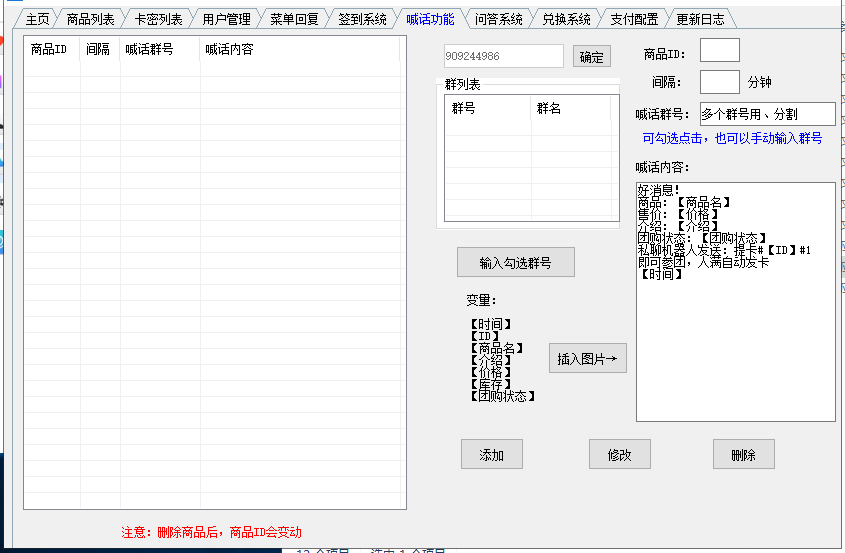Switch to the 签到系统 tab

[362, 19]
